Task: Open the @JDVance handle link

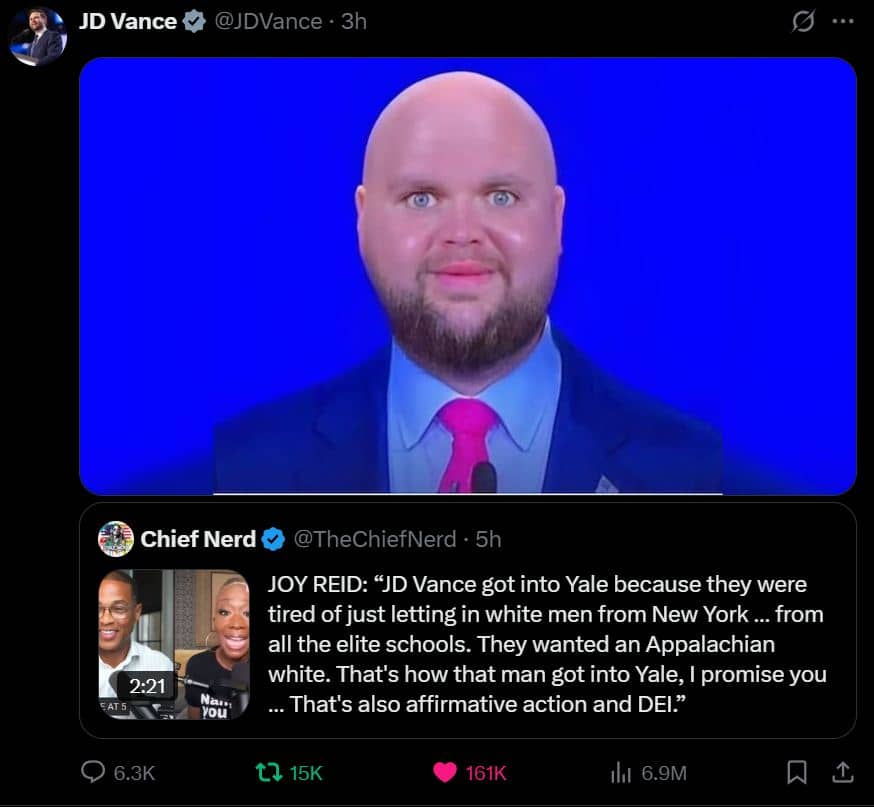Action: pos(268,21)
